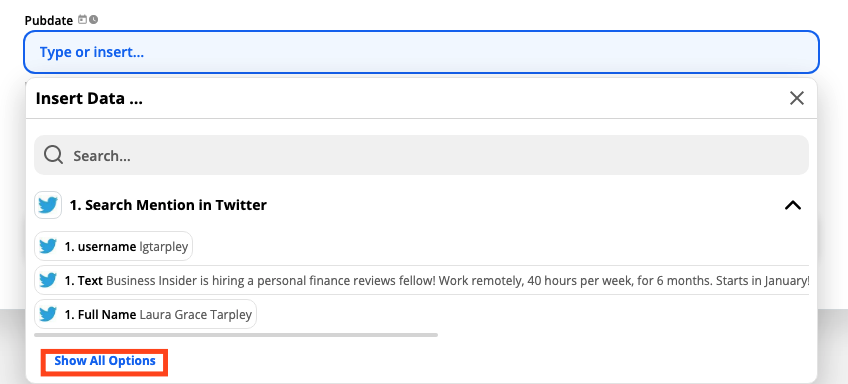The width and height of the screenshot is (848, 384).
Task: Click the clock icon beside Pubdate
Action: 94,20
